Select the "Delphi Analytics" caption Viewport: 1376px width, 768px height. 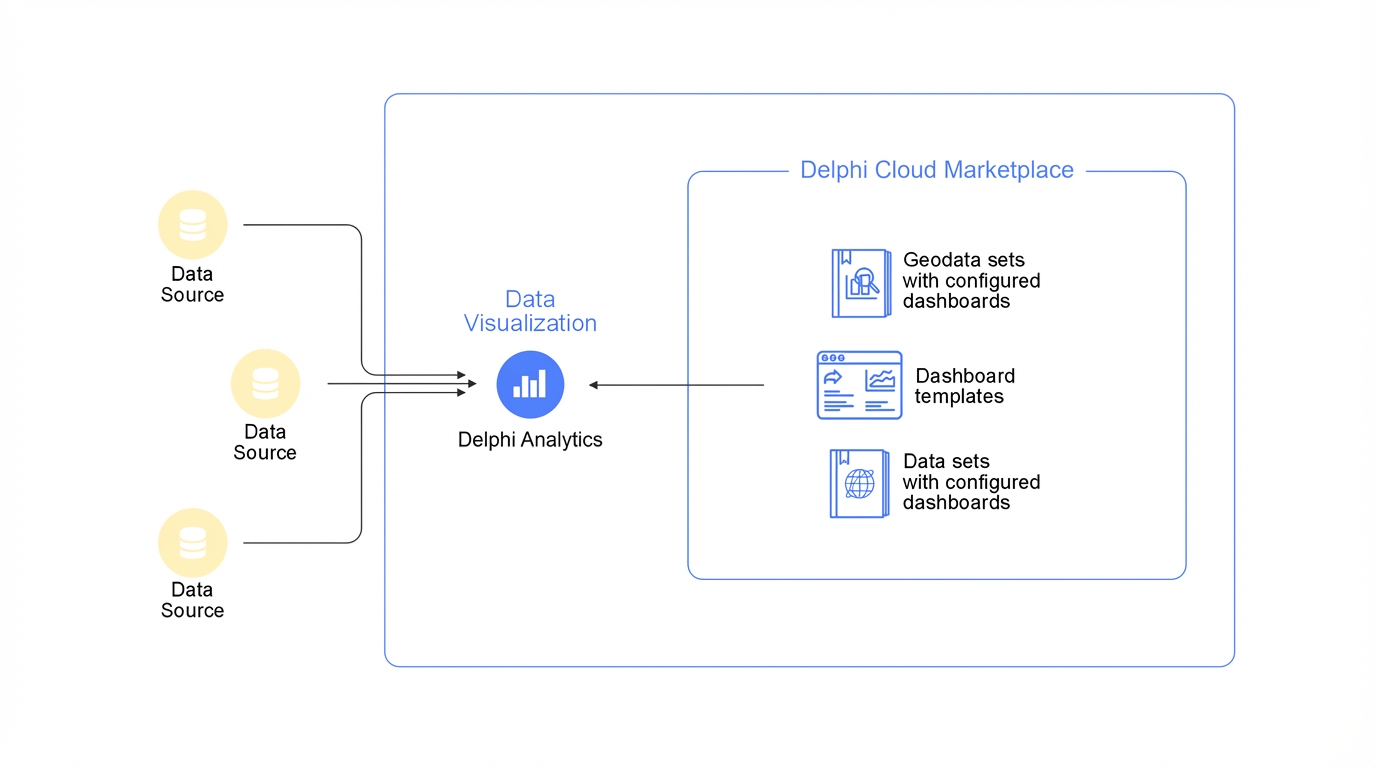point(530,439)
